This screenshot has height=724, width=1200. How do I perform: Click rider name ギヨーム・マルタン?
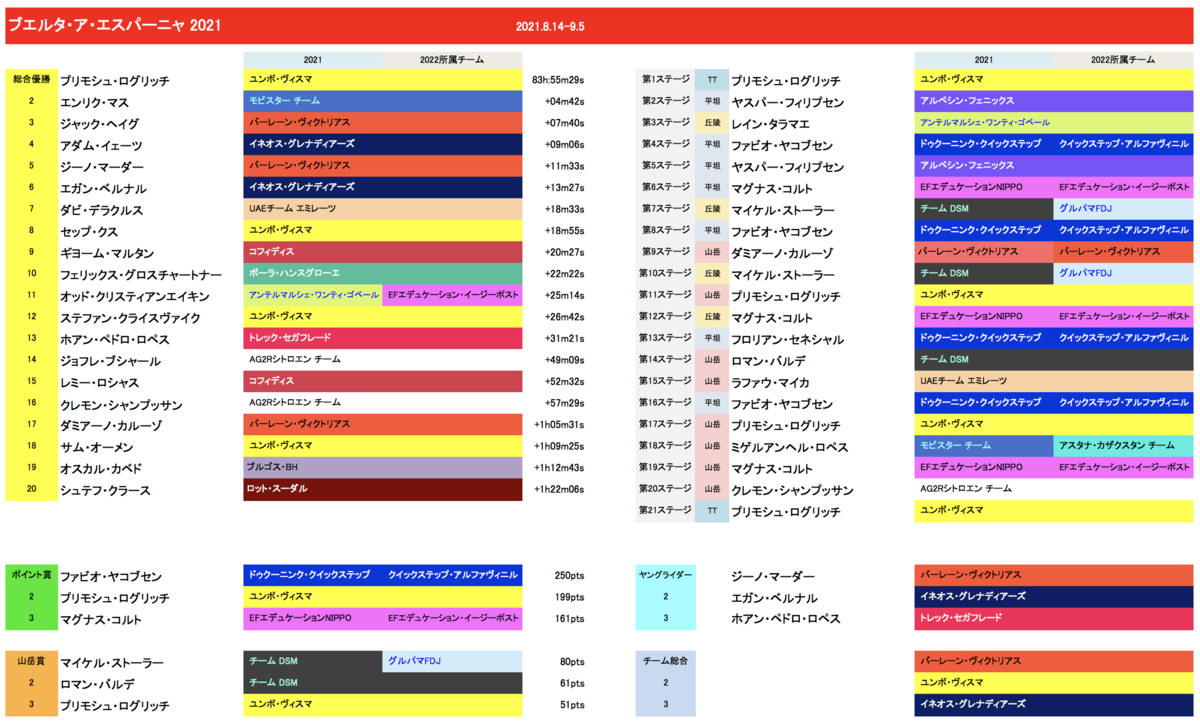click(107, 254)
